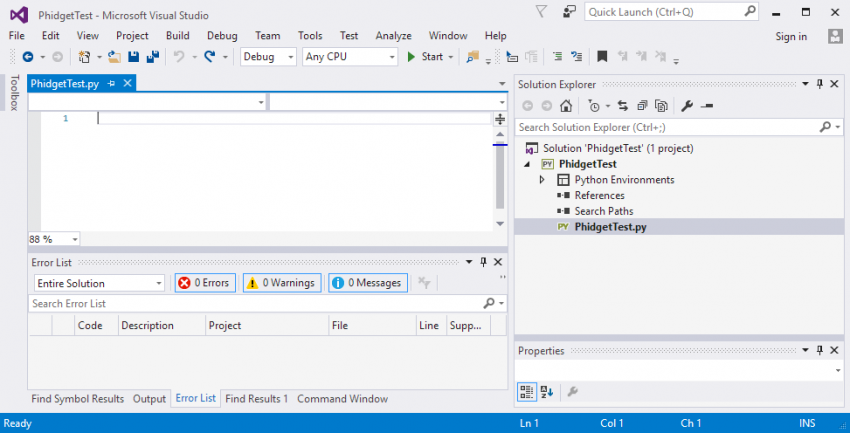
Task: Select the Search Paths tree item
Action: [x=604, y=211]
